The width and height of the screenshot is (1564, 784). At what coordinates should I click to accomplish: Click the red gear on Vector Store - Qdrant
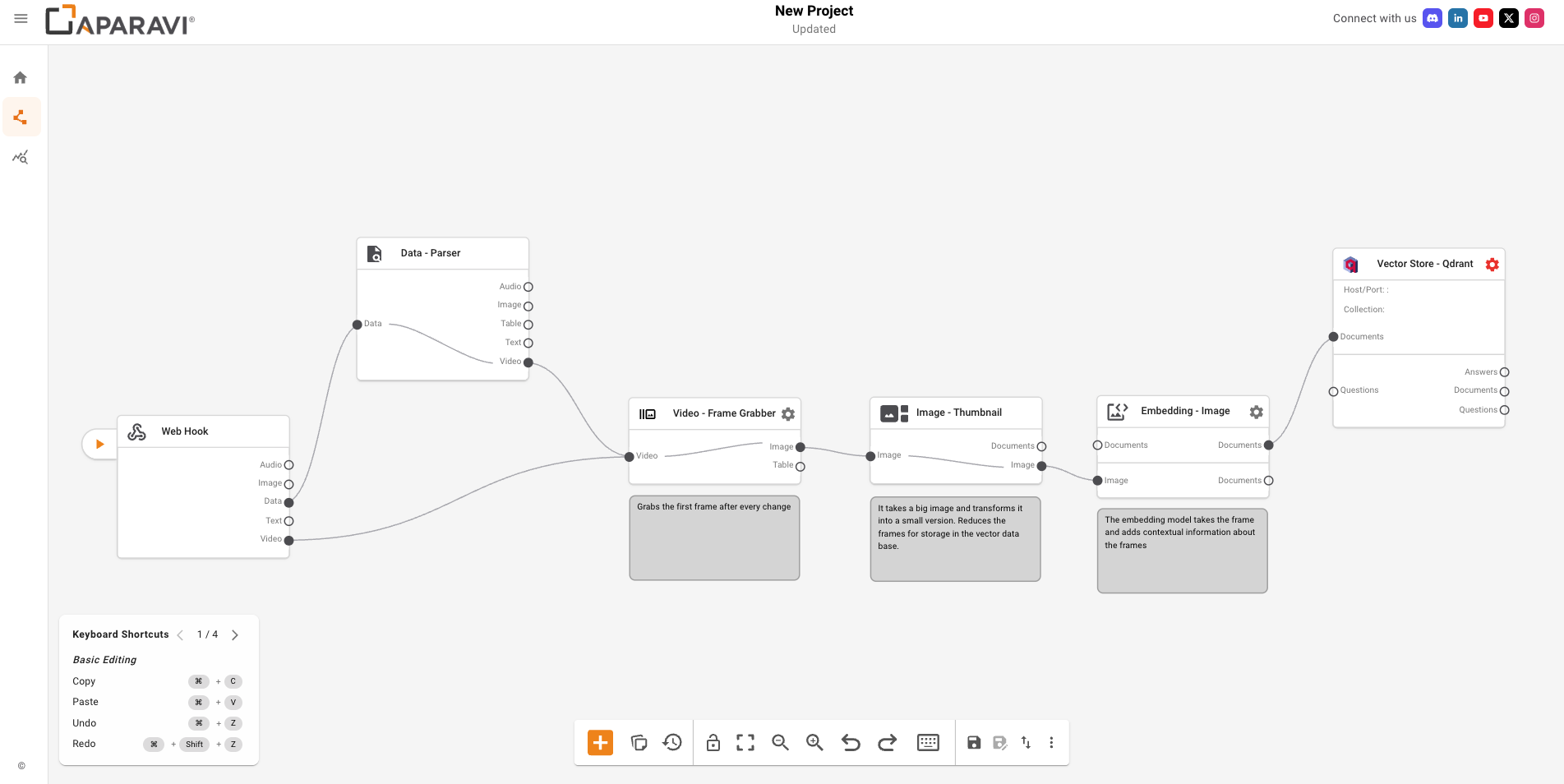[x=1492, y=265]
